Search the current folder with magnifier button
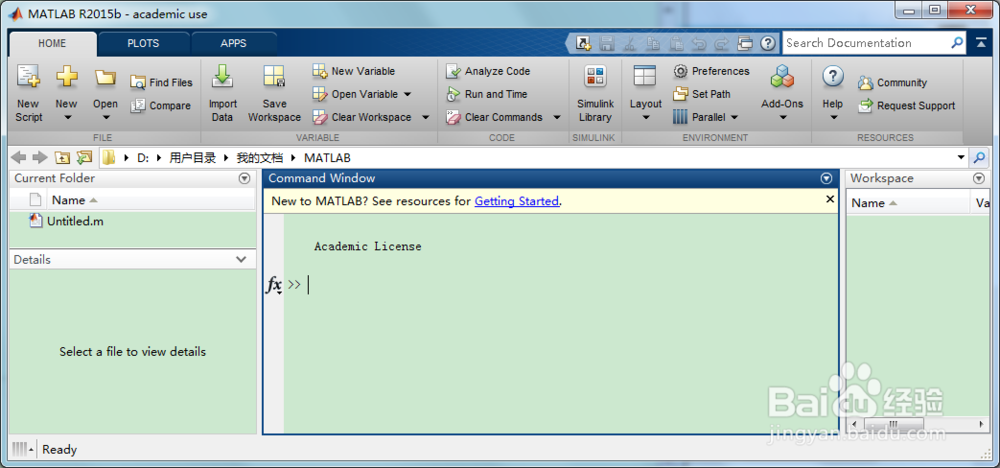1000x468 pixels. pos(978,157)
